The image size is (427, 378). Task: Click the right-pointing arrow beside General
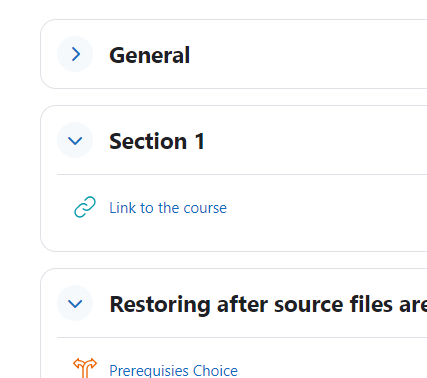[x=76, y=54]
